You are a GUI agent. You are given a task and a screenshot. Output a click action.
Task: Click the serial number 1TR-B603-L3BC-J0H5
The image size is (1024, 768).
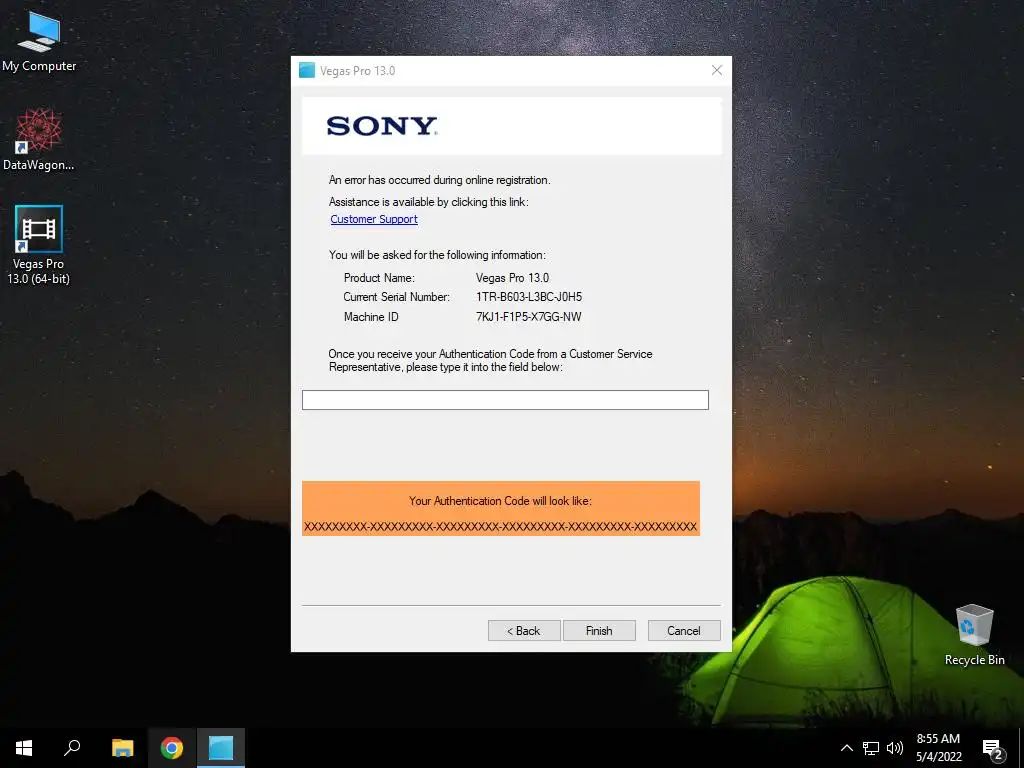[528, 297]
